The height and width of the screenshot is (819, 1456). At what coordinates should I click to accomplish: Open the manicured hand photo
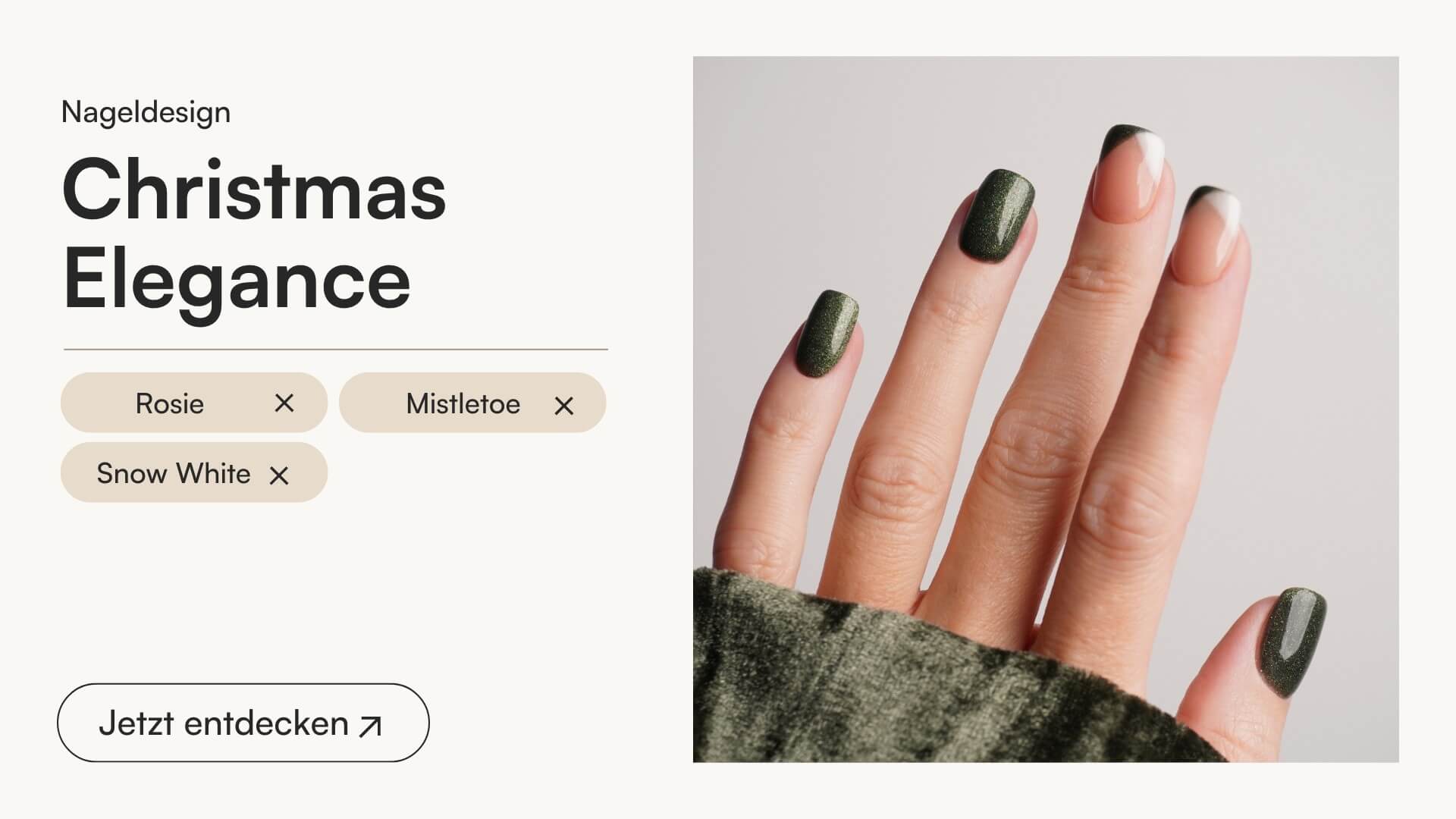coord(1046,409)
